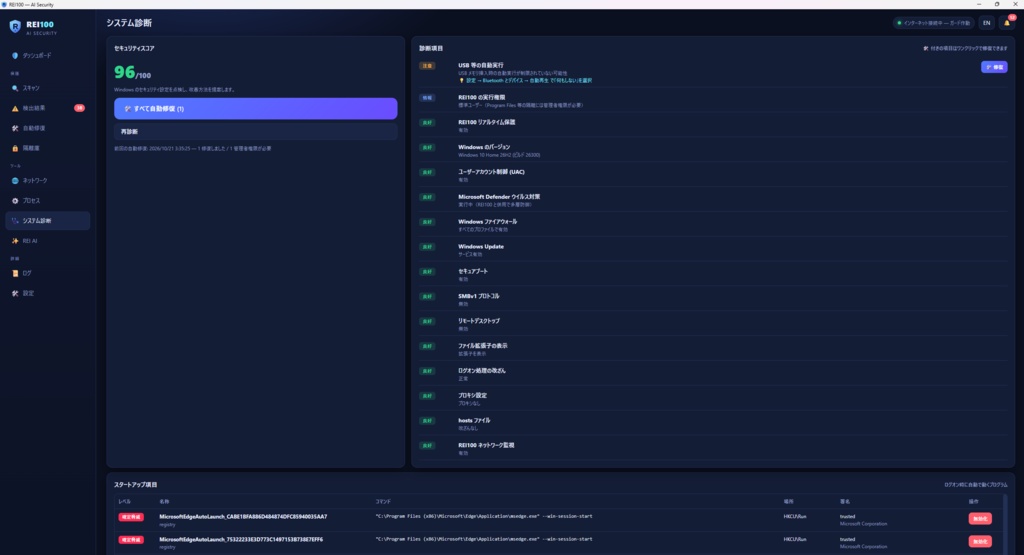Open ログ via the scroll icon

(x=15, y=274)
